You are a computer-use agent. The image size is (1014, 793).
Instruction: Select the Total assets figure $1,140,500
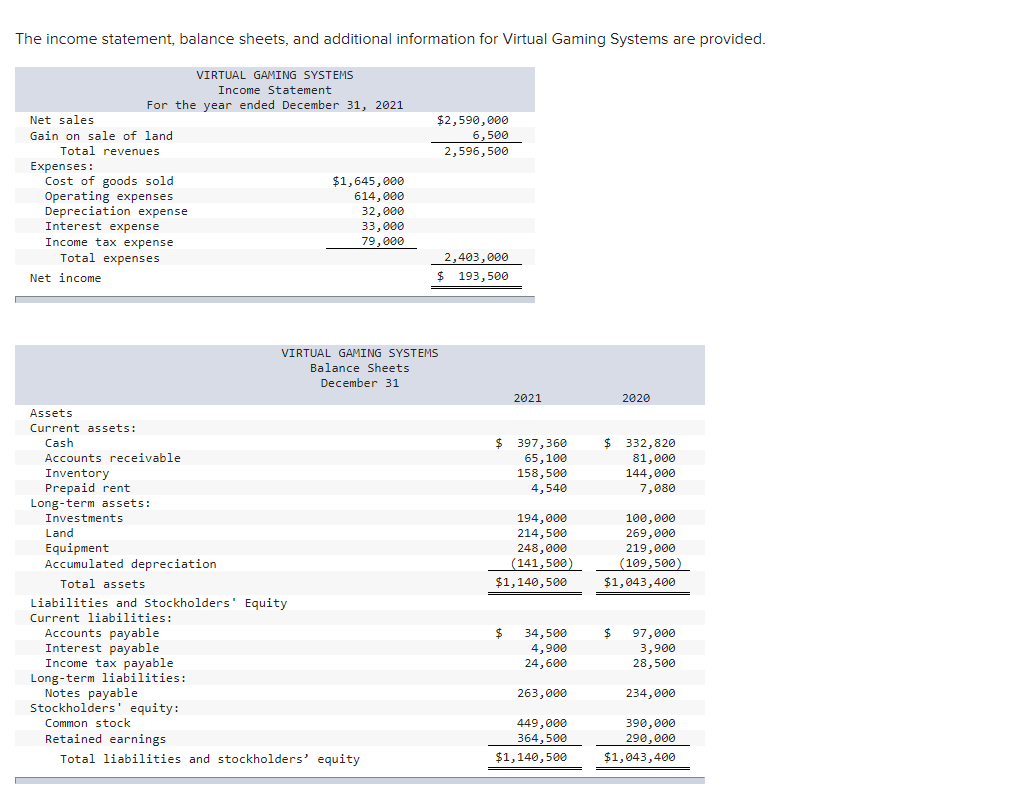[x=535, y=582]
